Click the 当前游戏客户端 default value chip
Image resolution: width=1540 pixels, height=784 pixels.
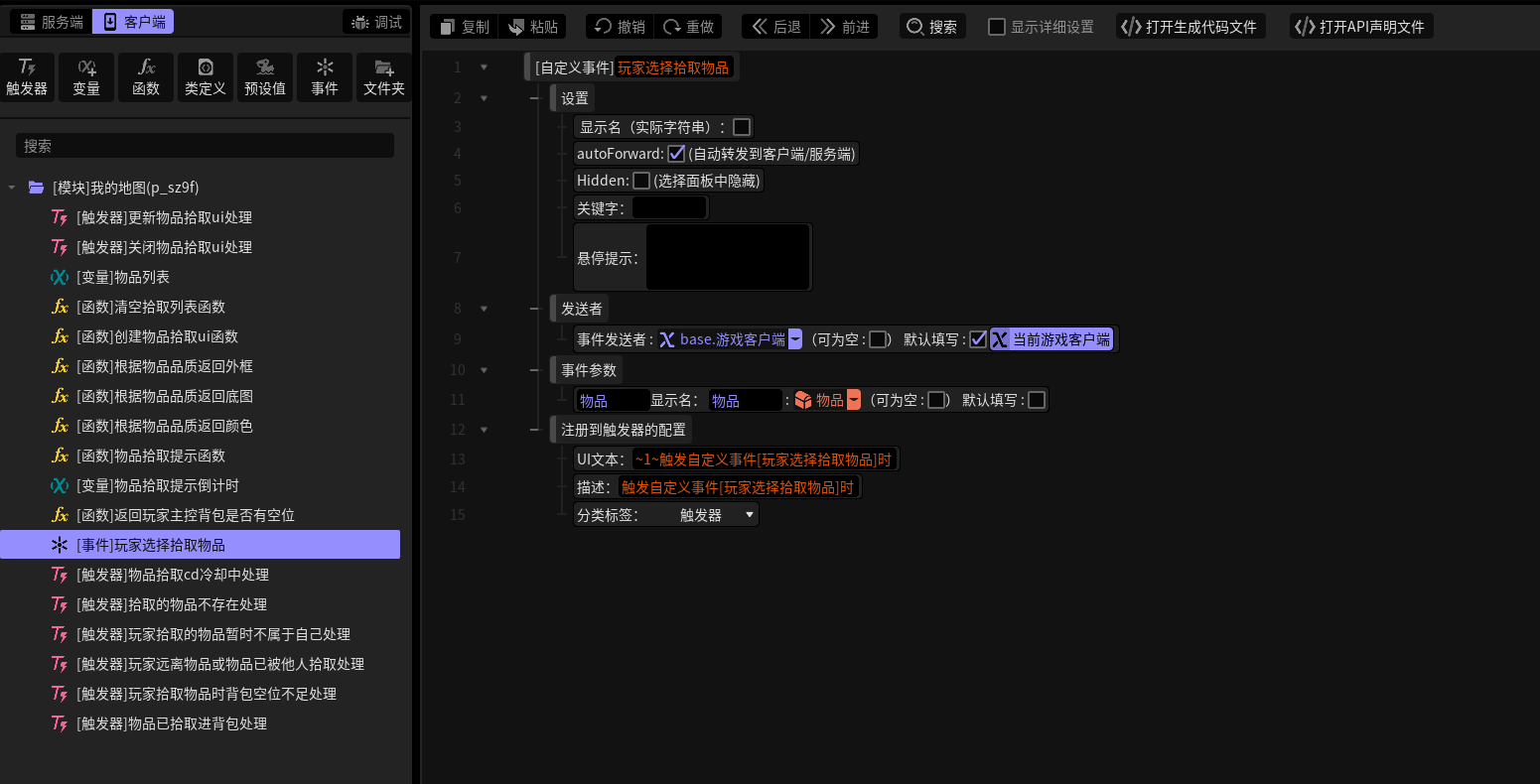tap(1052, 339)
